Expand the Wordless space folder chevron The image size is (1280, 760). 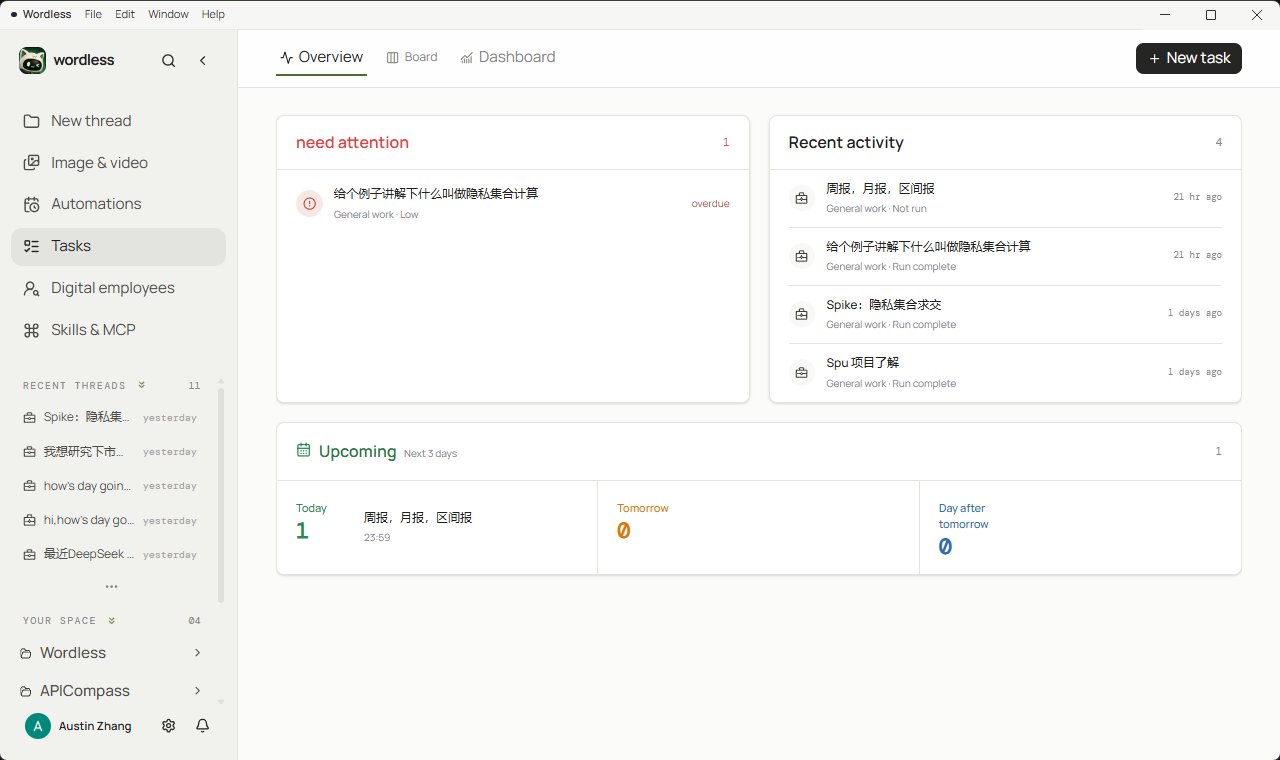click(197, 653)
